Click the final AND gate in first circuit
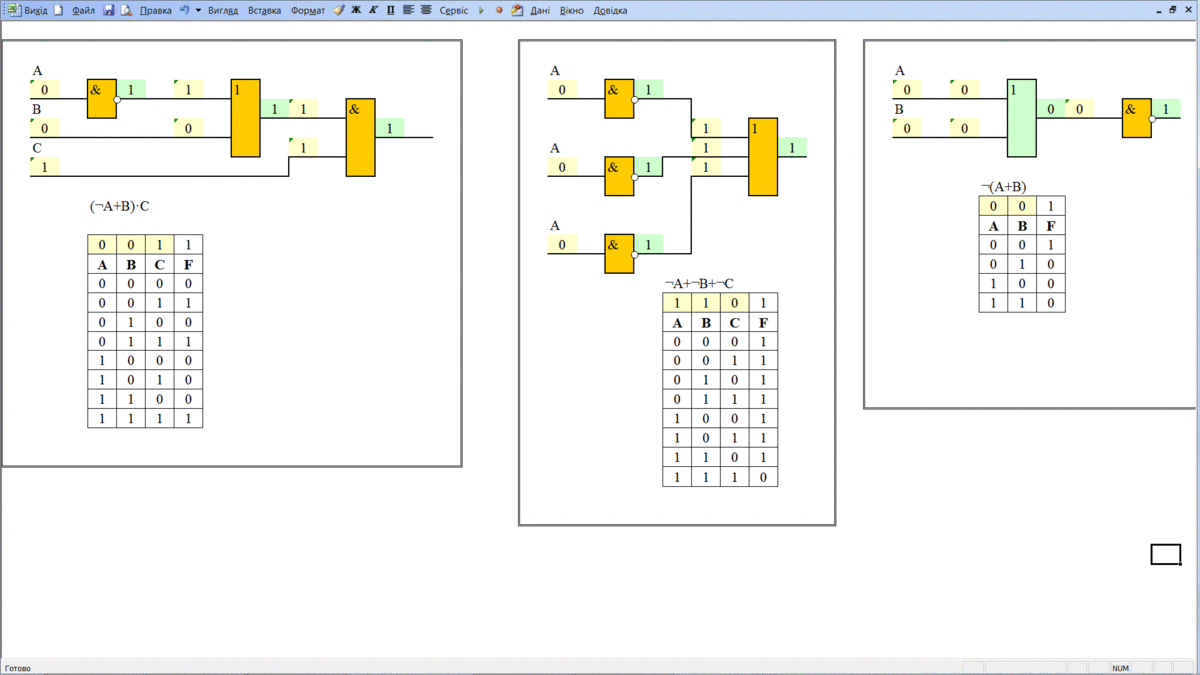Image resolution: width=1200 pixels, height=675 pixels. coord(360,138)
